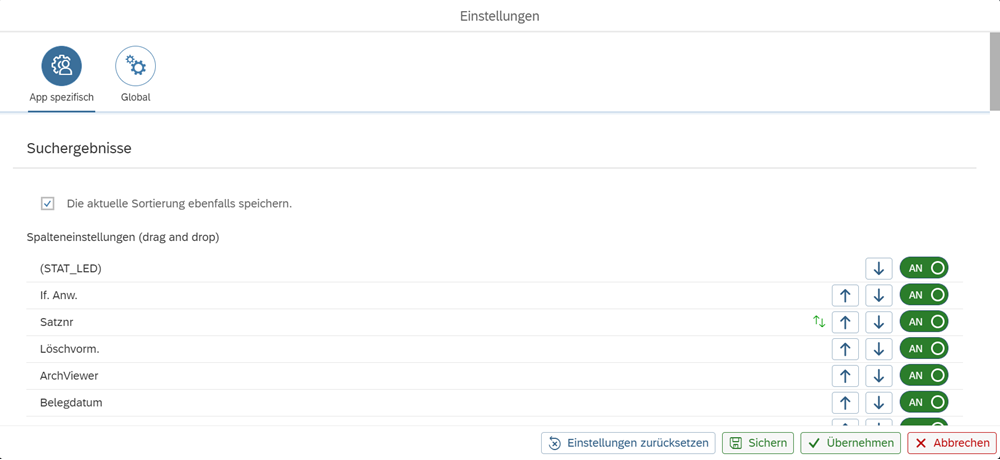This screenshot has width=1000, height=460.
Task: Select the lf. Anw. column label
Action: pos(59,295)
